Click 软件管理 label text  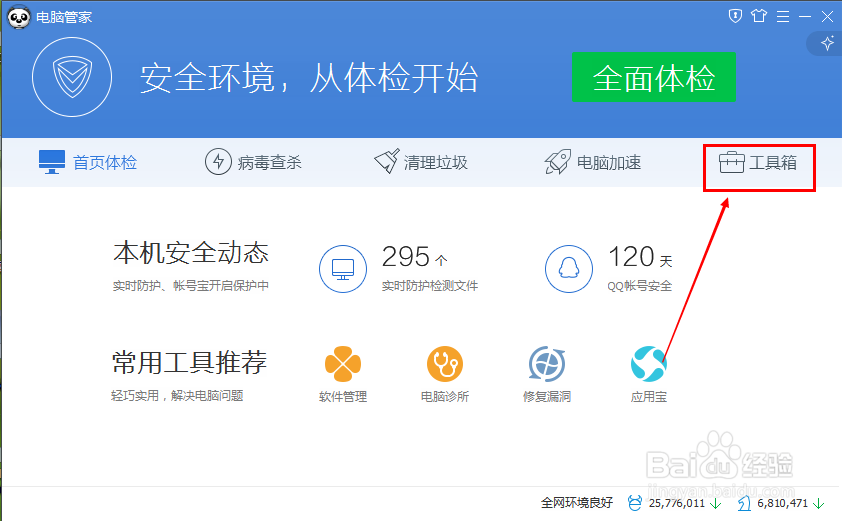(343, 396)
